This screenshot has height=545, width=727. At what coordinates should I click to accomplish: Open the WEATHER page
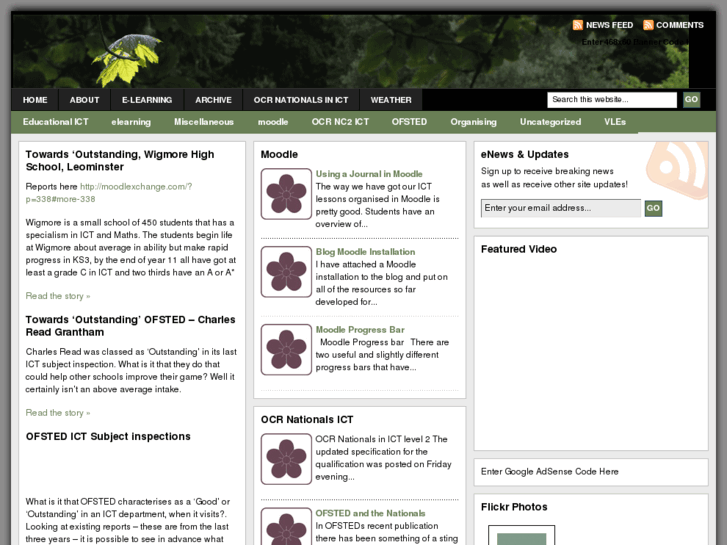pos(391,100)
